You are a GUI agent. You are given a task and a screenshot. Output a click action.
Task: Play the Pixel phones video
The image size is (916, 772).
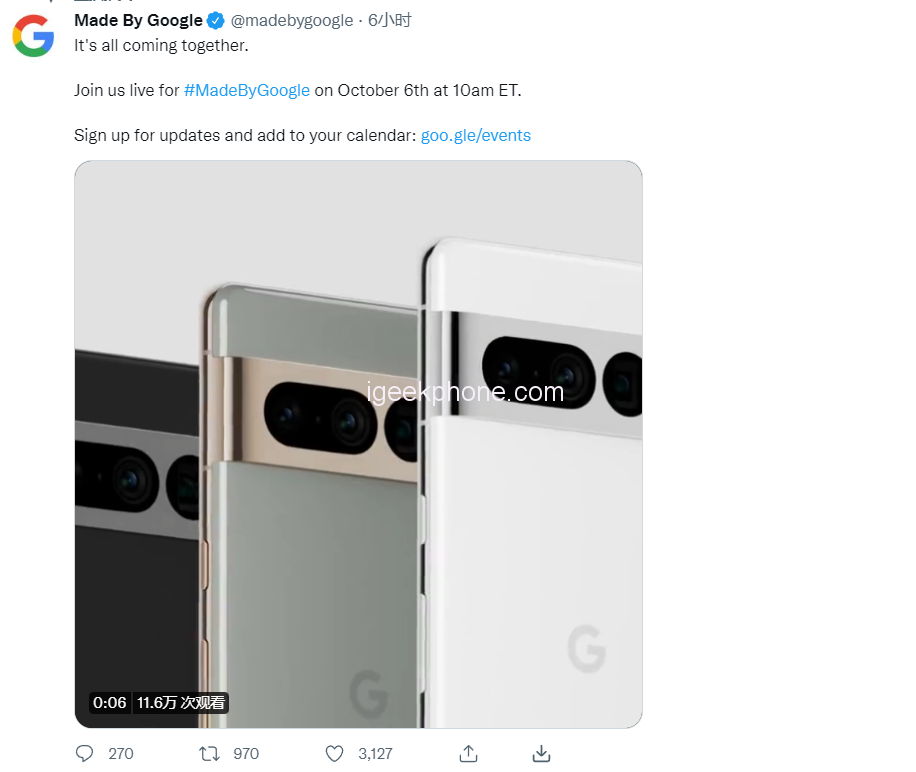[358, 444]
